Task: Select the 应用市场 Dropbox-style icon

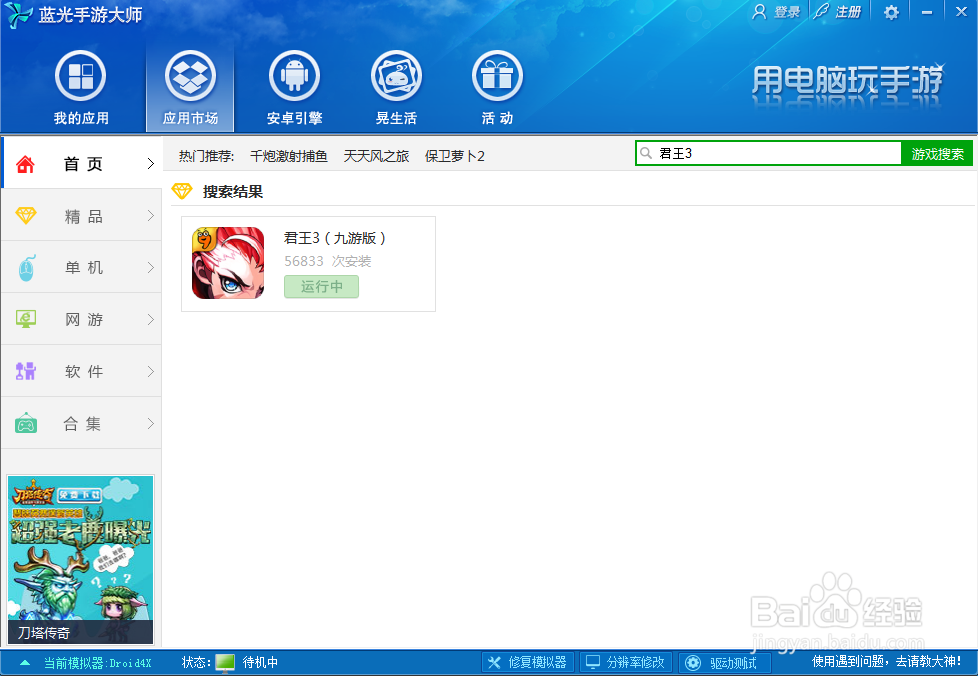Action: [190, 76]
